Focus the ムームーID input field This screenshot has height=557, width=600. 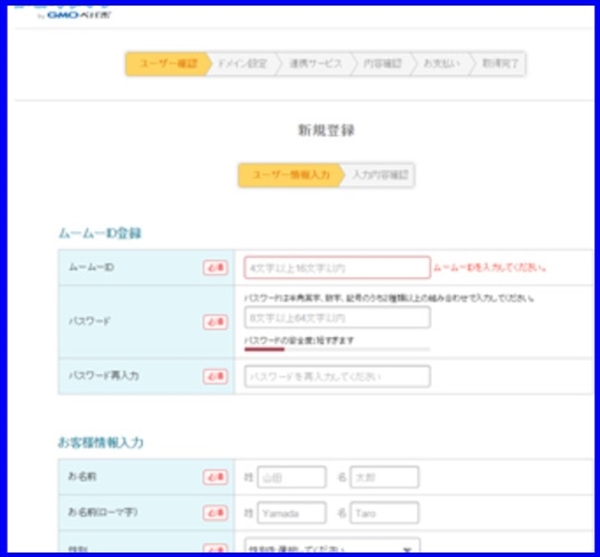(337, 268)
